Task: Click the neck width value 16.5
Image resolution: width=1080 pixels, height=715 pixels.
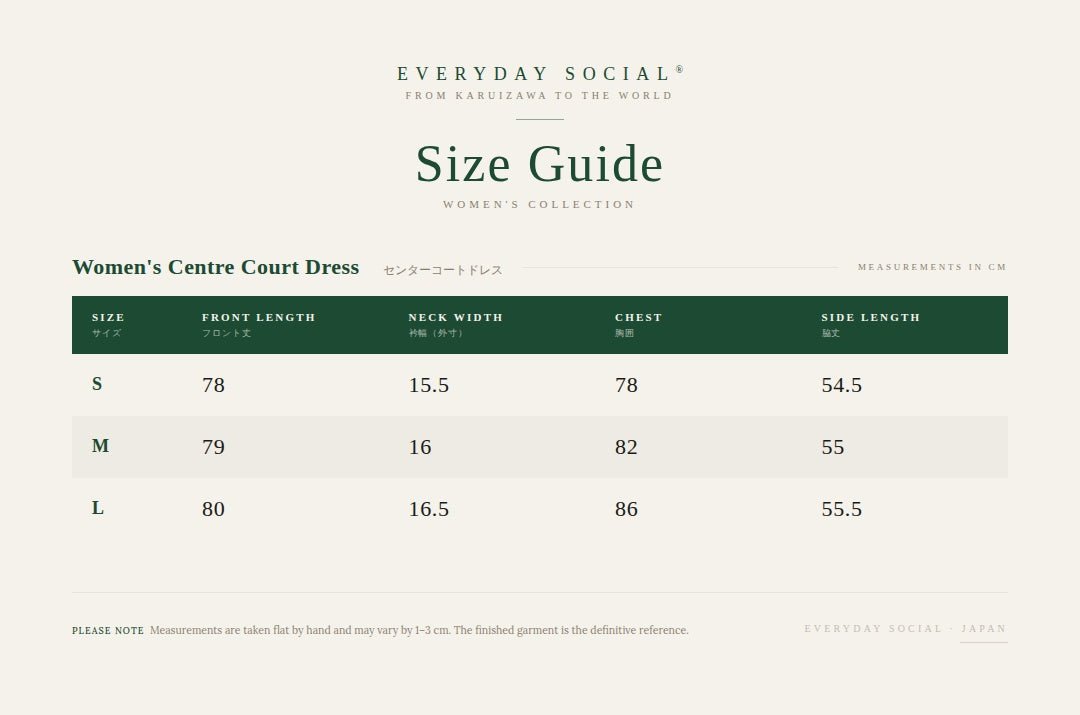Action: (428, 509)
